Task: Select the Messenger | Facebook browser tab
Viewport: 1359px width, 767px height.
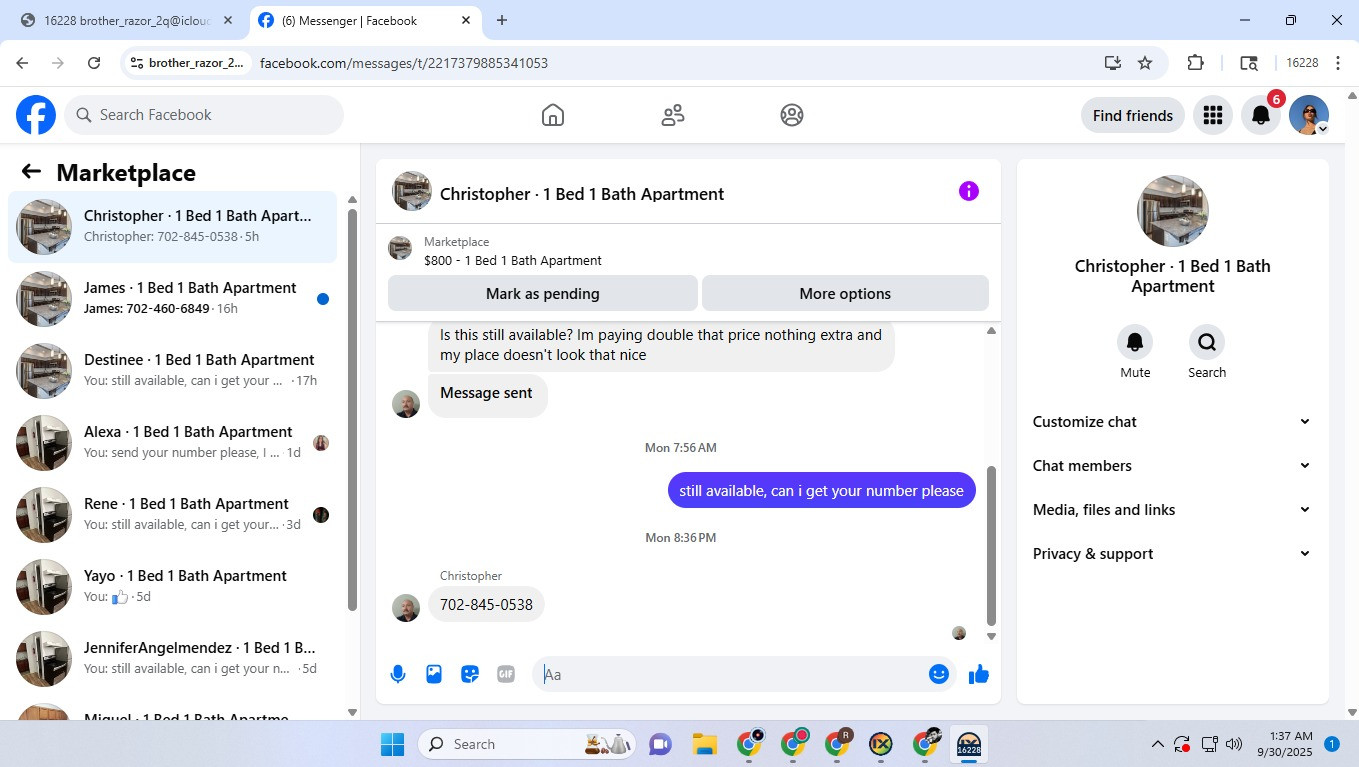Action: (365, 20)
